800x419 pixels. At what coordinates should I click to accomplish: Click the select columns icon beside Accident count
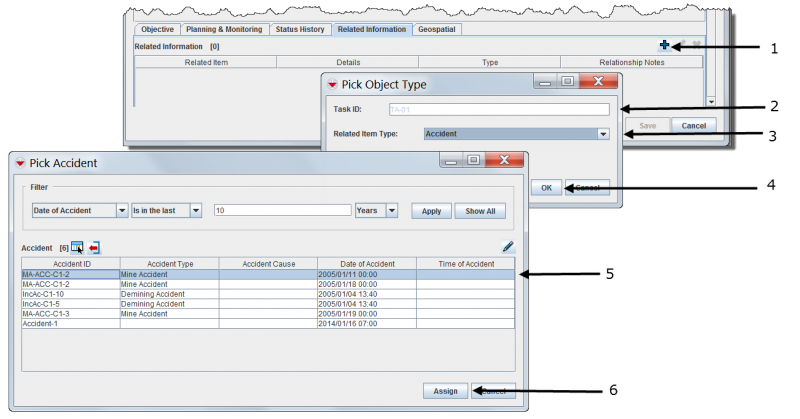coord(77,247)
